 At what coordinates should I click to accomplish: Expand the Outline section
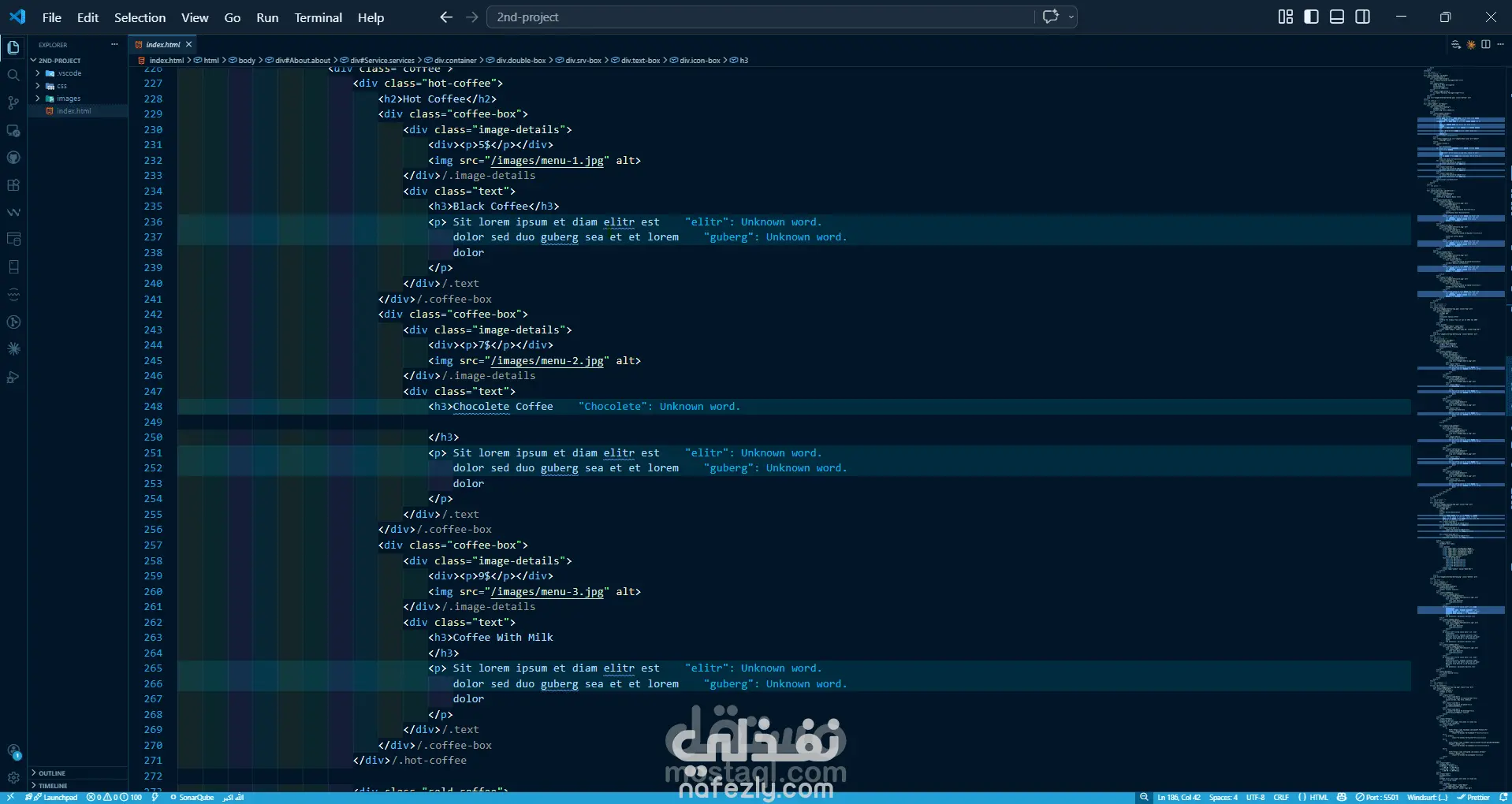77,773
